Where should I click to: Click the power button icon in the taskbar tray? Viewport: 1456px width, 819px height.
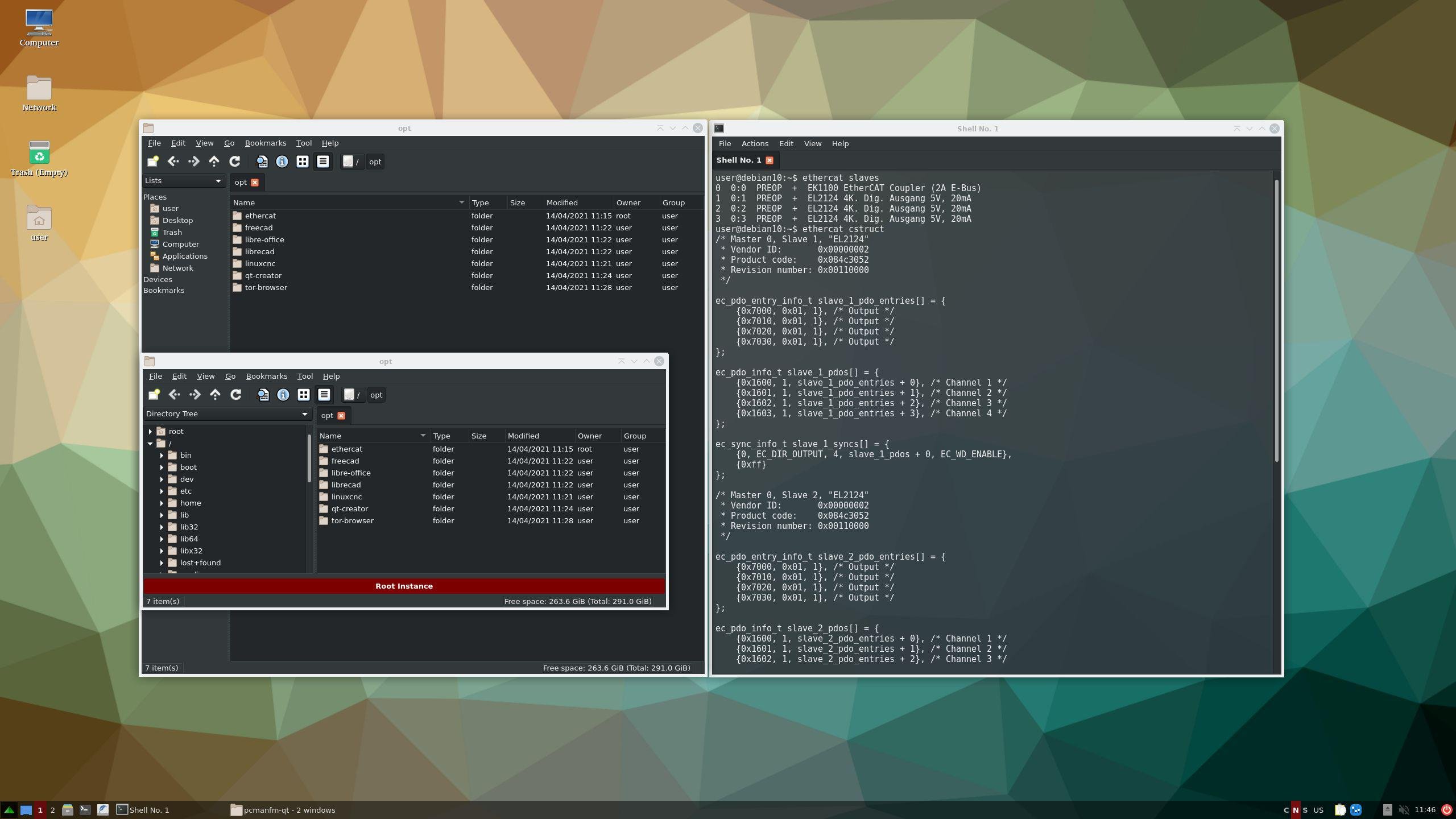pyautogui.click(x=1446, y=809)
